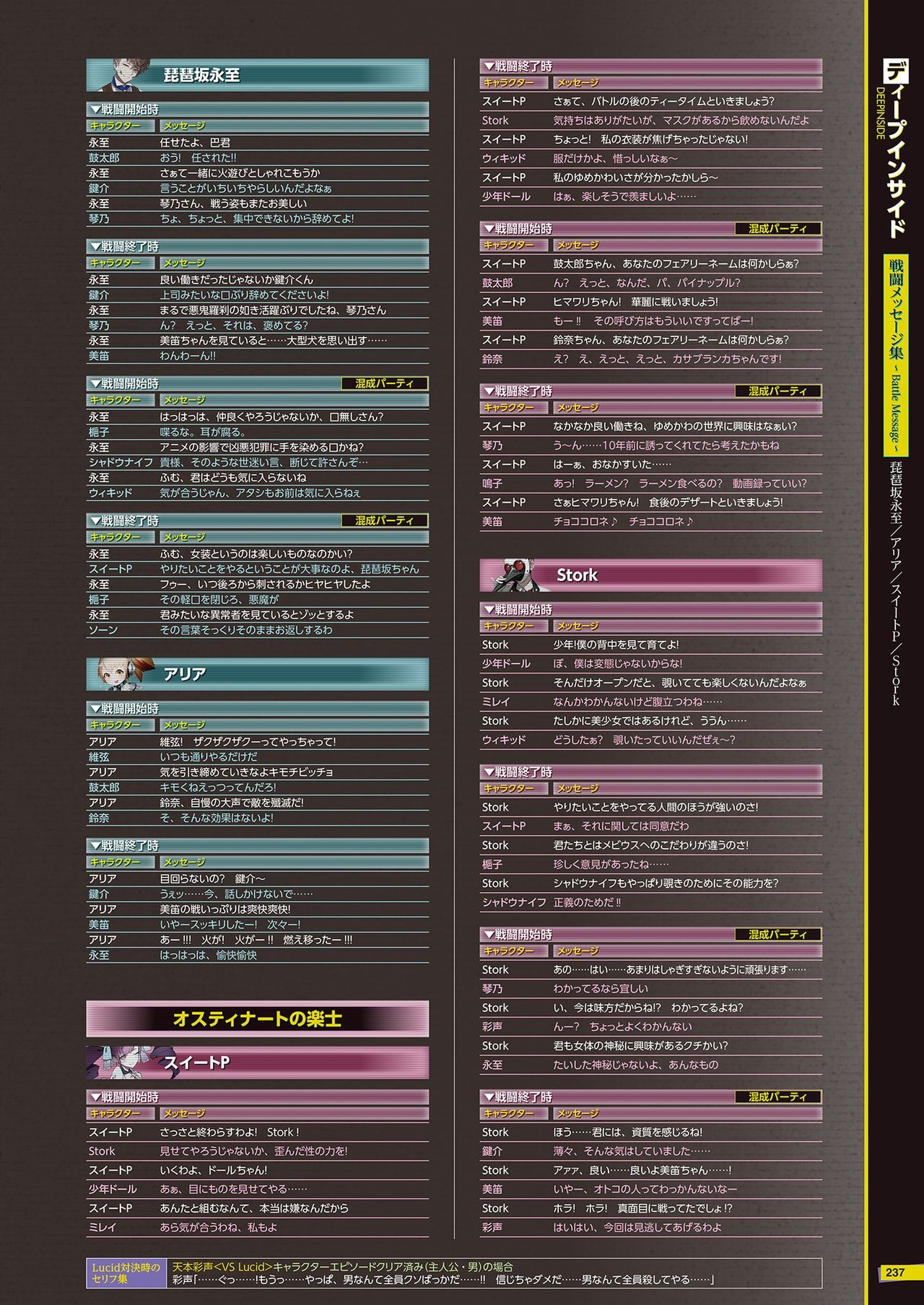Select 'いくわよ、ドールちゃん!'

coord(214,1170)
